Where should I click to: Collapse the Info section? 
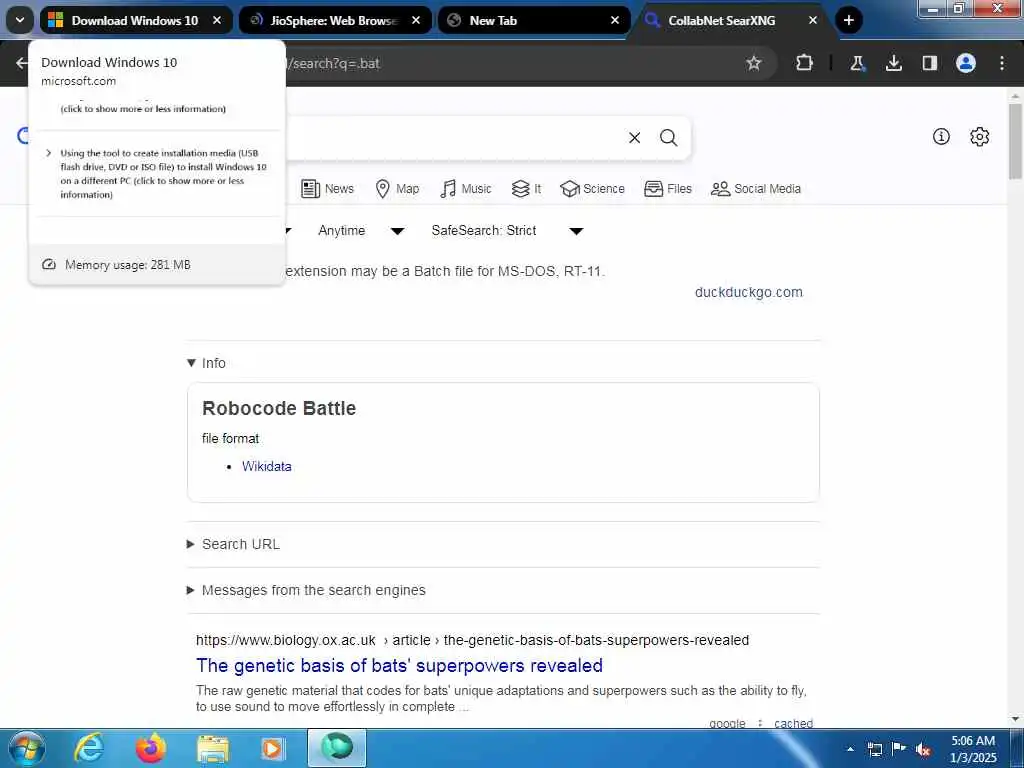[x=206, y=363]
